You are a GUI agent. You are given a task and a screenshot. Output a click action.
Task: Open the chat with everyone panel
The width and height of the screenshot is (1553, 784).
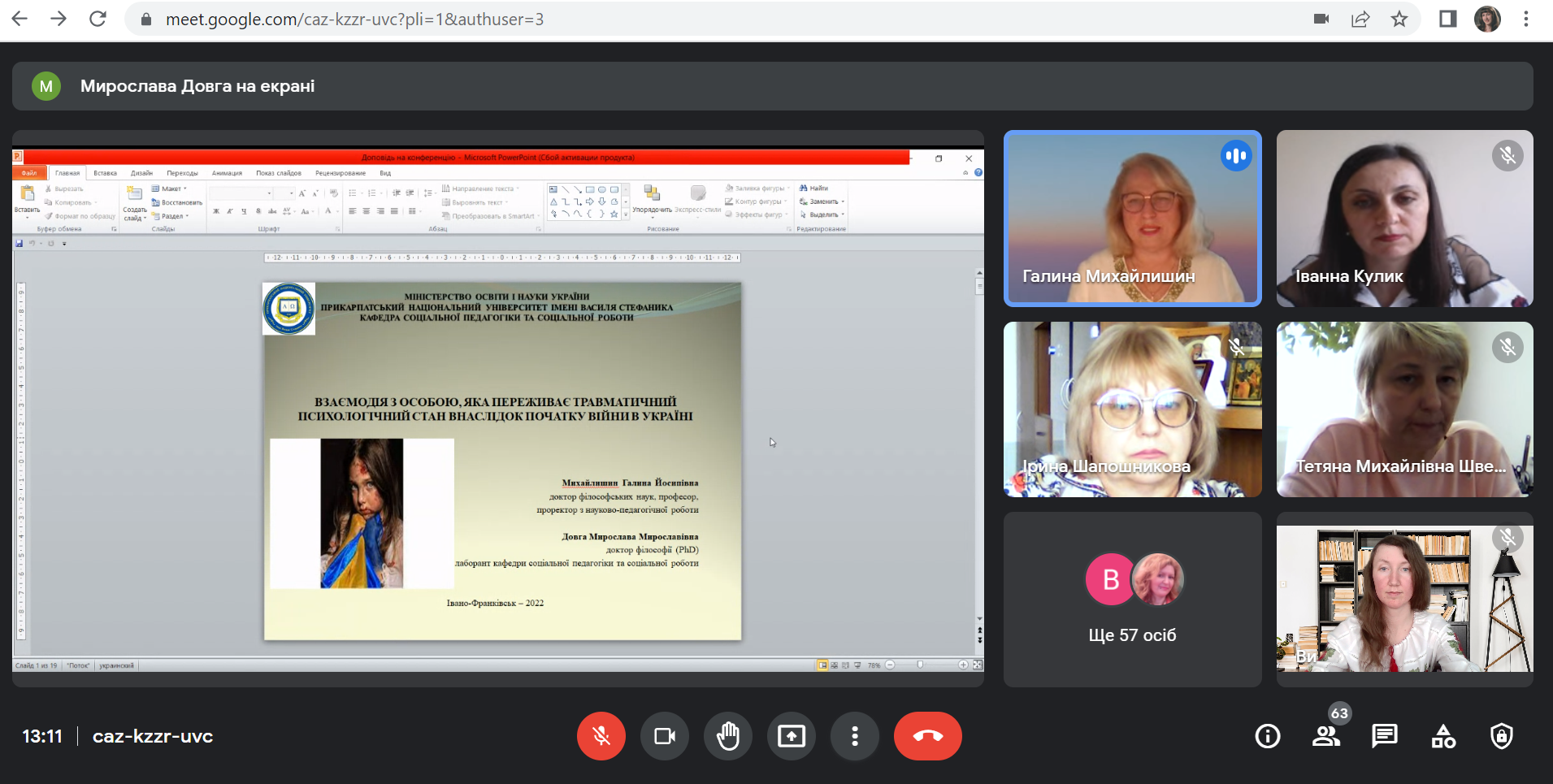point(1384,736)
